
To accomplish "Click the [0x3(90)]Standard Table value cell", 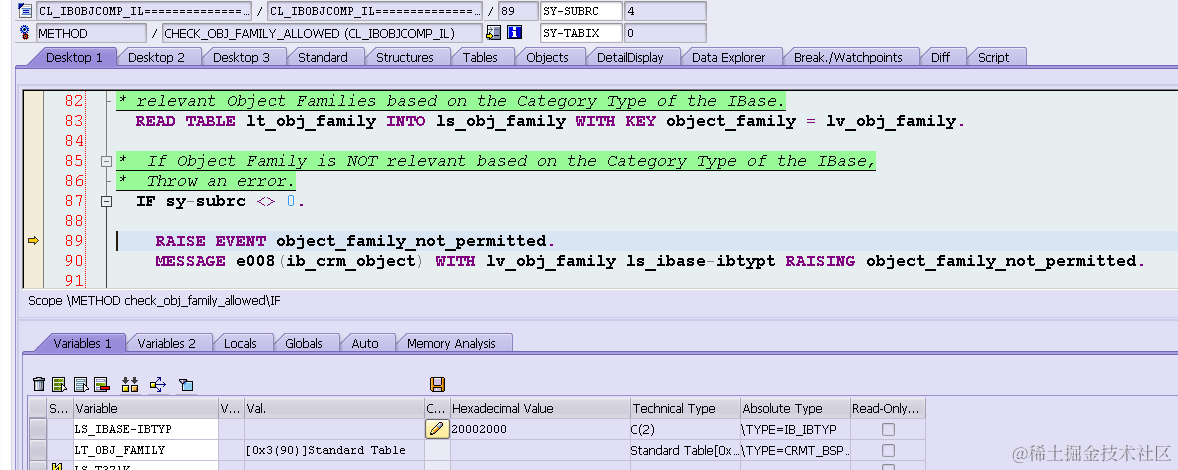I will click(334, 450).
